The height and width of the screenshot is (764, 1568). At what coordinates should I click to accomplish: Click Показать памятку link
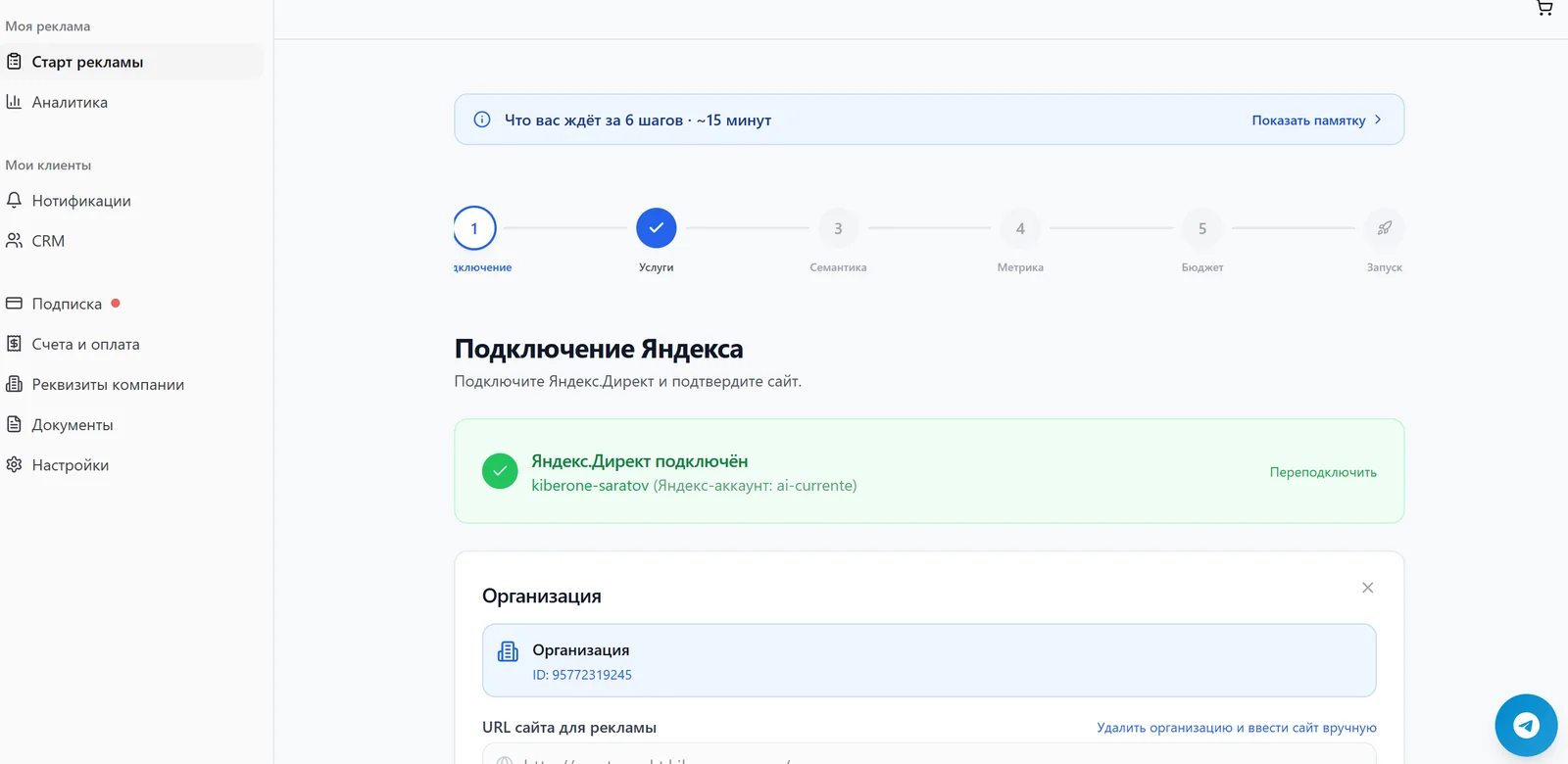(1308, 120)
